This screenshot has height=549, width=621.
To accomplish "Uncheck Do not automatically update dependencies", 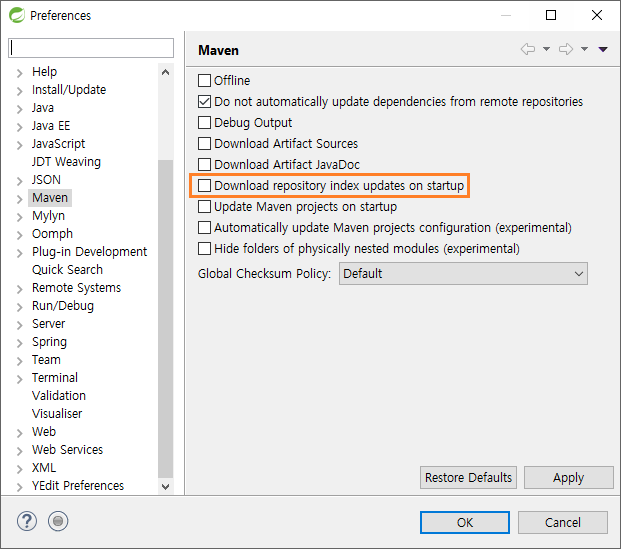I will tap(204, 101).
